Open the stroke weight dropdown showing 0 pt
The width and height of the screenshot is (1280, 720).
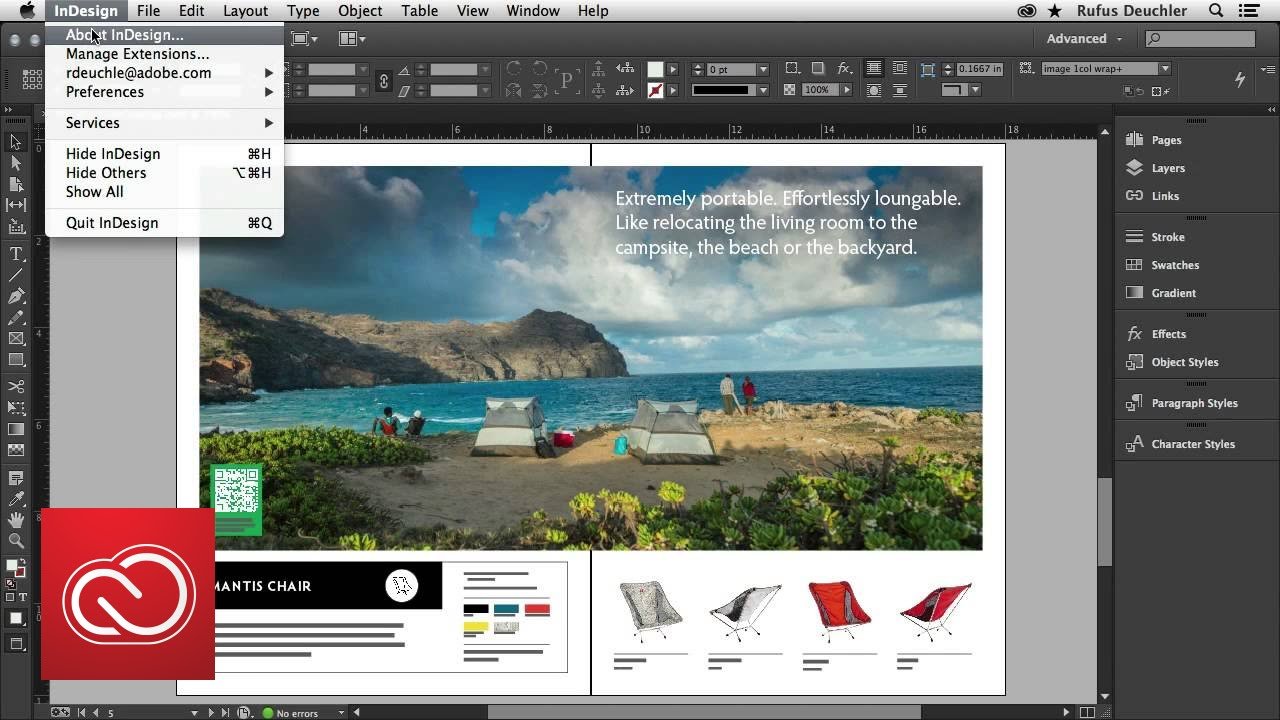click(x=763, y=70)
